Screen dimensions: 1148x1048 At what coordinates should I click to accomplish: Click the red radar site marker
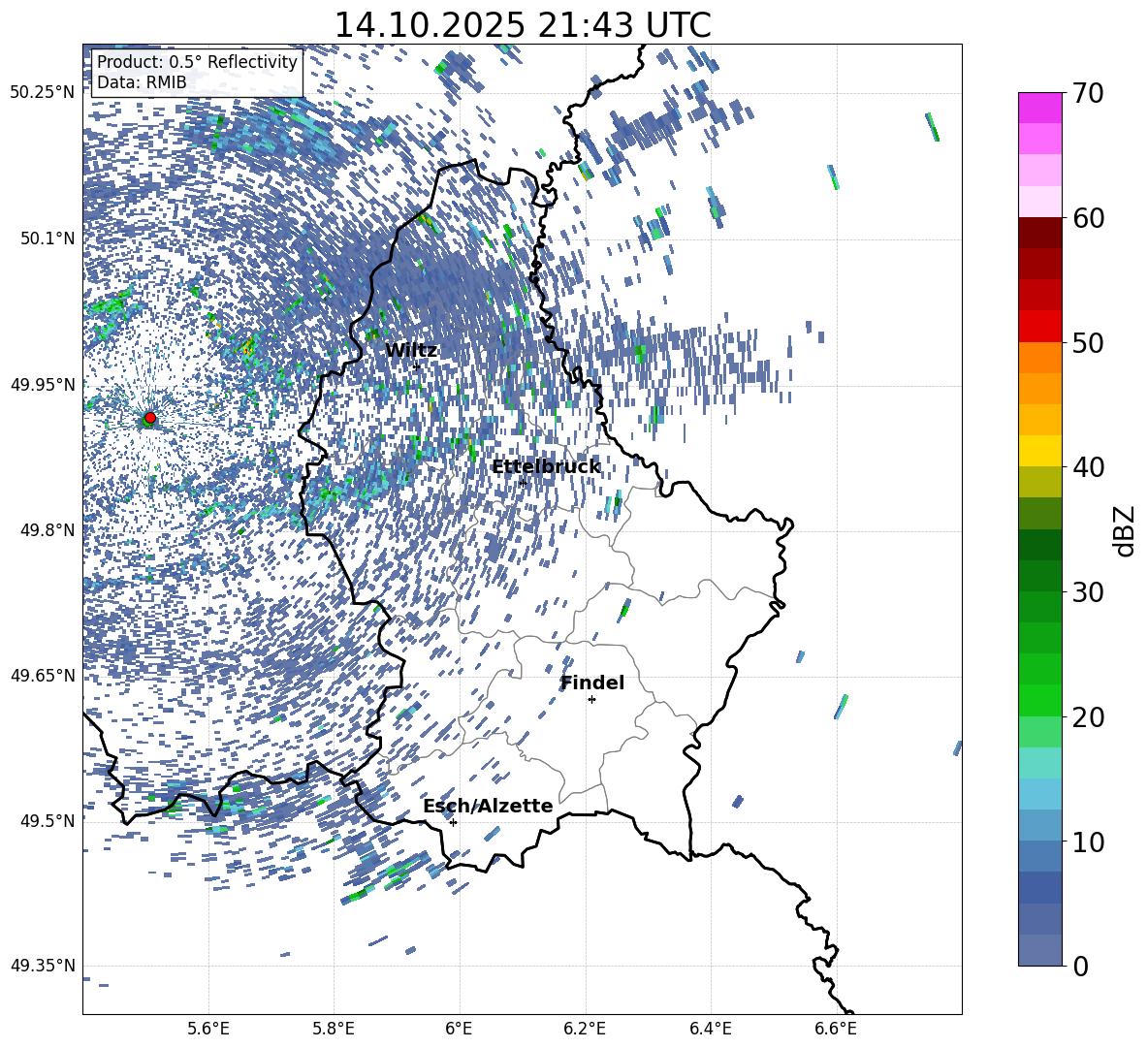click(x=149, y=418)
